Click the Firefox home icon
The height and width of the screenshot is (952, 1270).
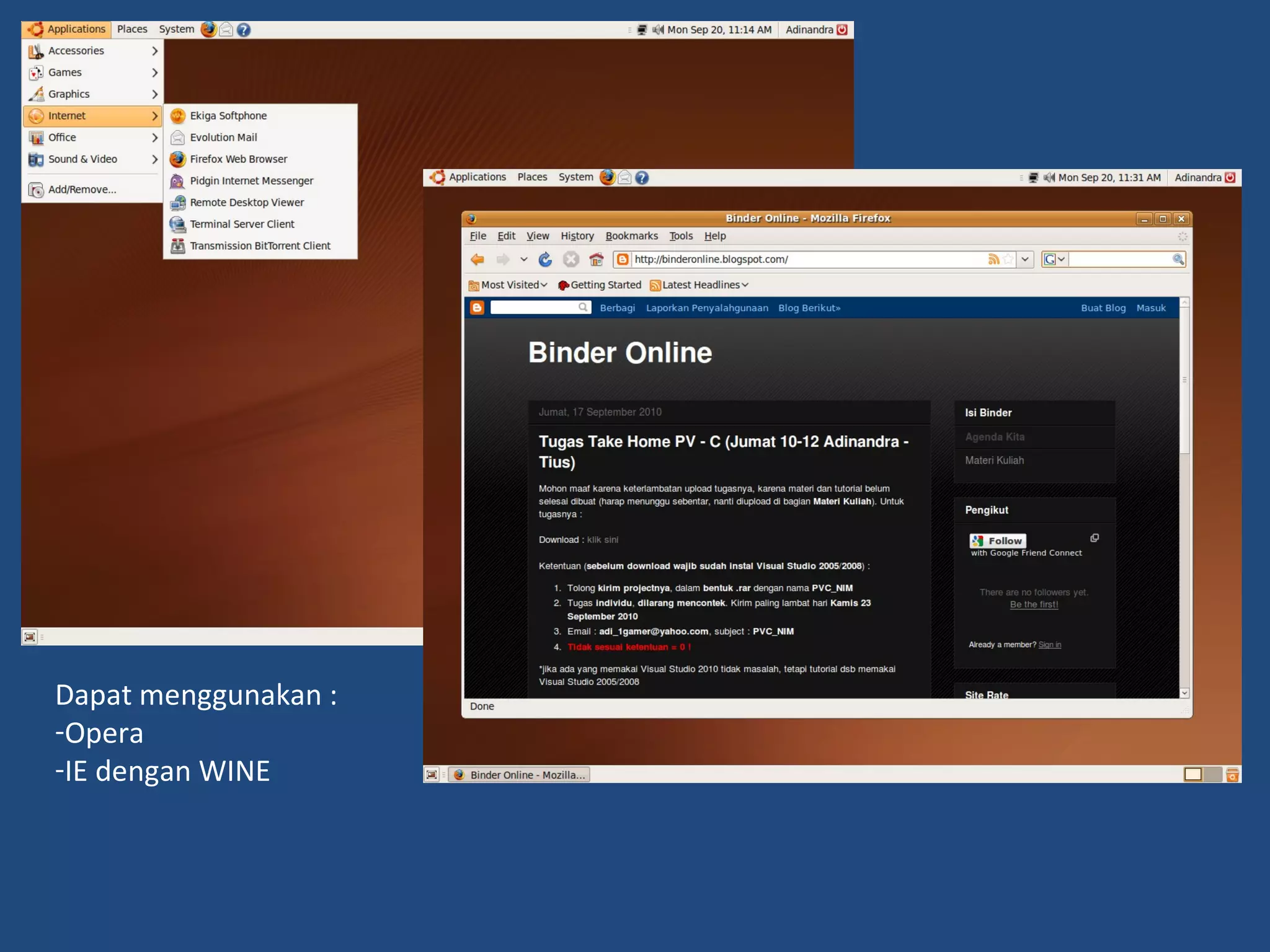(596, 260)
